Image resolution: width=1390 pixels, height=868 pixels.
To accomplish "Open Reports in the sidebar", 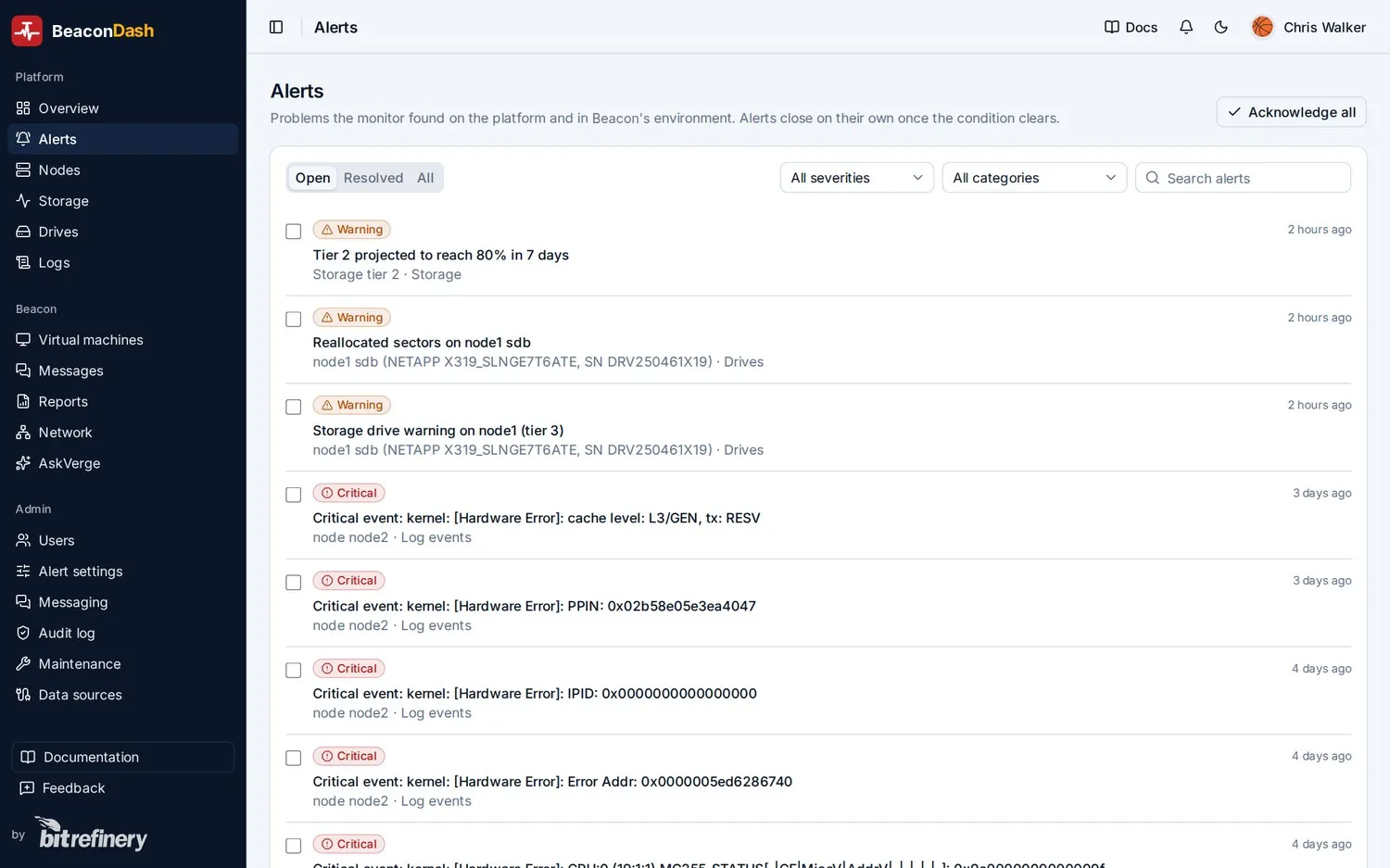I will 122,401.
